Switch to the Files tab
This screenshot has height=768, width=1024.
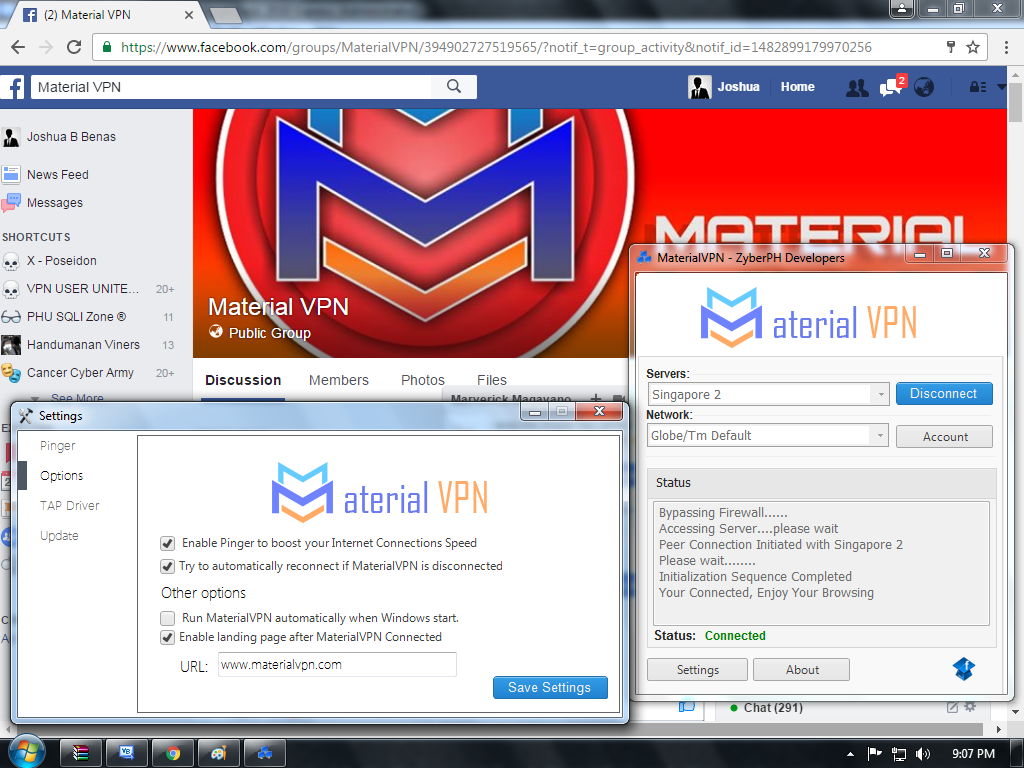[x=491, y=380]
